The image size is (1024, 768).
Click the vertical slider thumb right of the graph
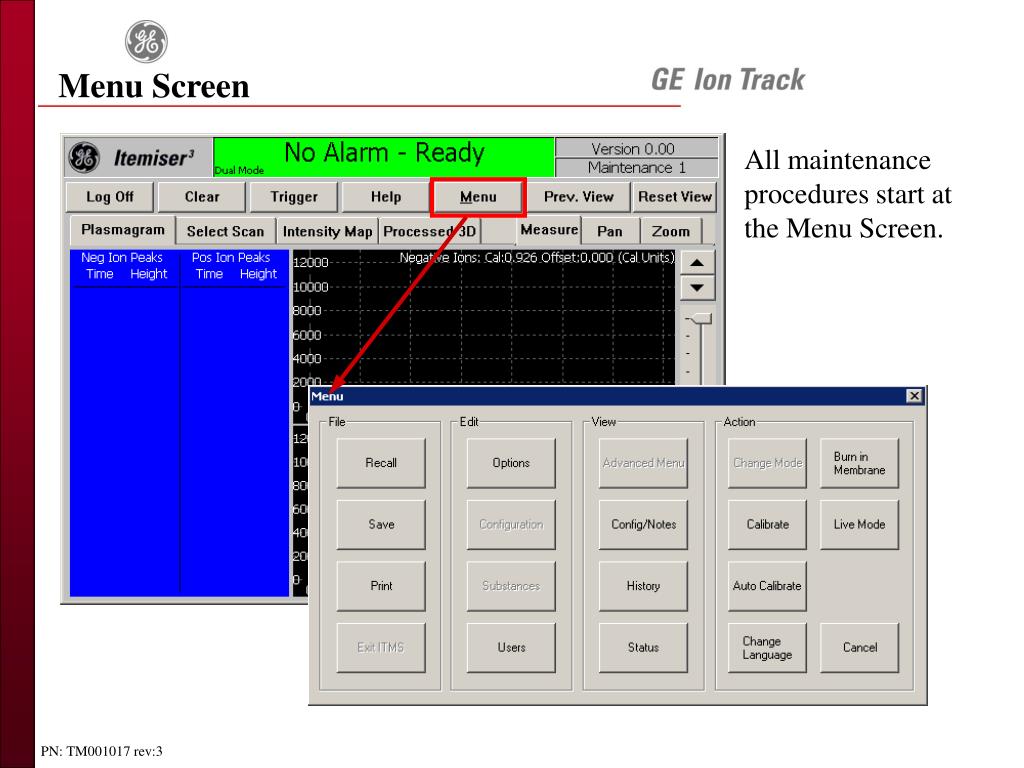pyautogui.click(x=701, y=319)
